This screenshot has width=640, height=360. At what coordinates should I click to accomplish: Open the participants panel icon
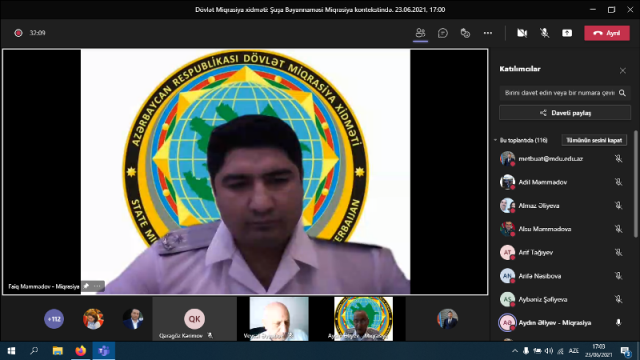click(420, 33)
